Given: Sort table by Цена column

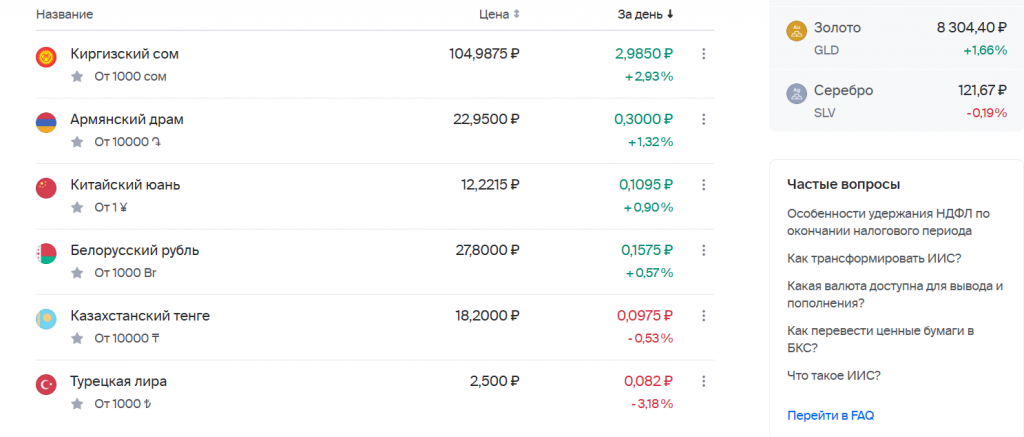Looking at the screenshot, I should (500, 14).
